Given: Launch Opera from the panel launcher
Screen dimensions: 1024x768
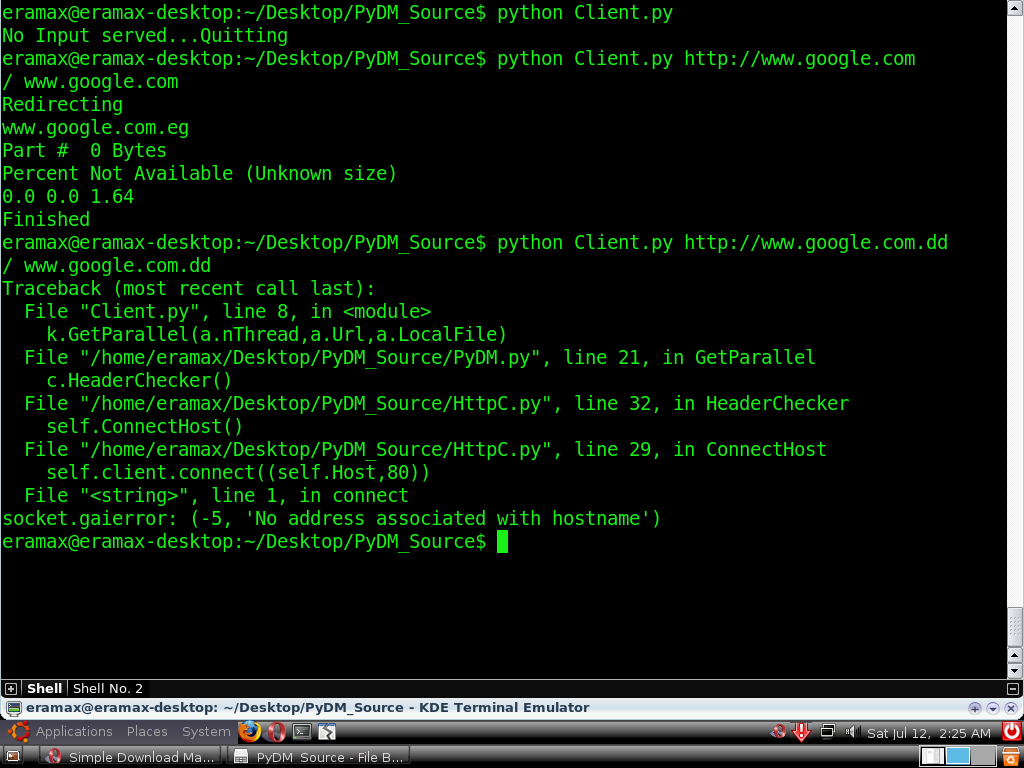Looking at the screenshot, I should [x=276, y=731].
